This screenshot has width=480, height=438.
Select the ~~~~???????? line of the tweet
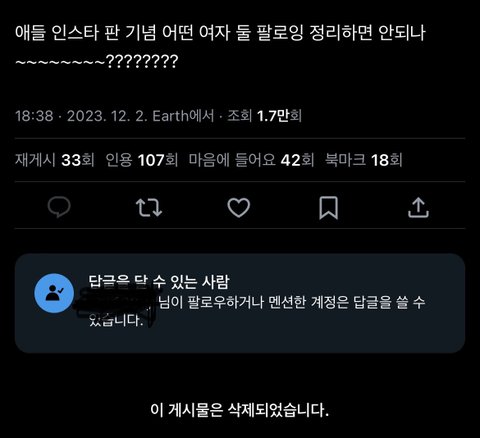coord(97,62)
